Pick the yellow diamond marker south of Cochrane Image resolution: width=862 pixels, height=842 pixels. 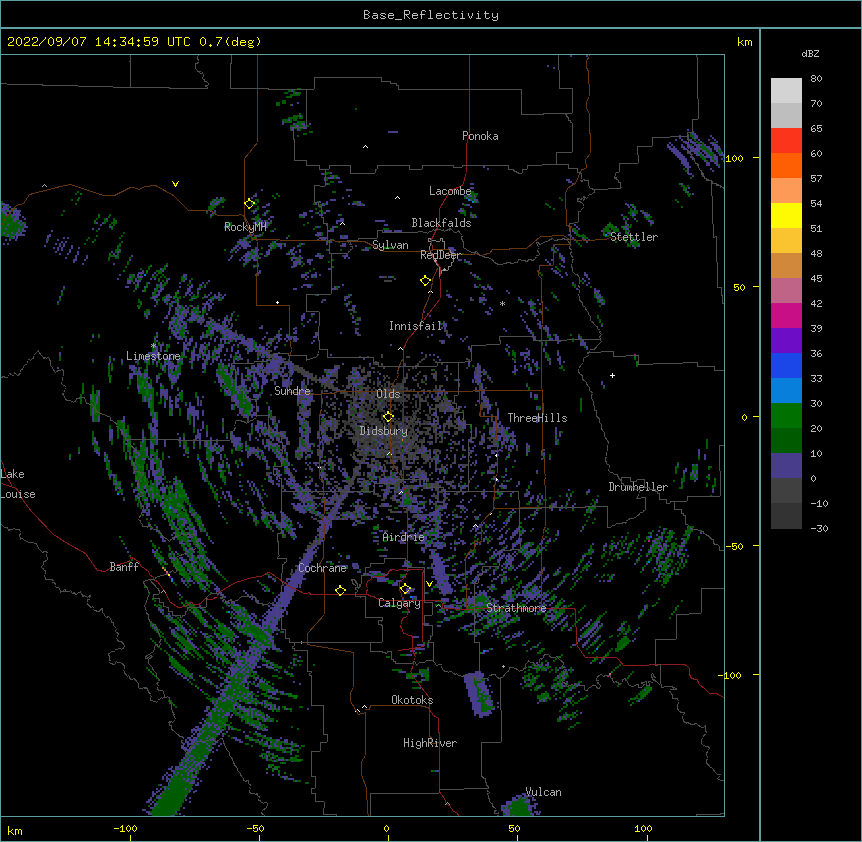coord(340,590)
